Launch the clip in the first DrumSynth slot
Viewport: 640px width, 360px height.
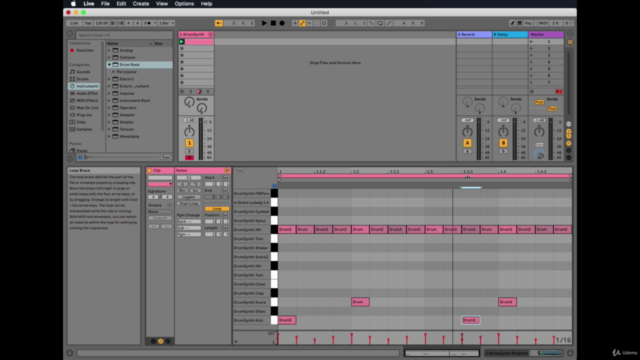(182, 42)
